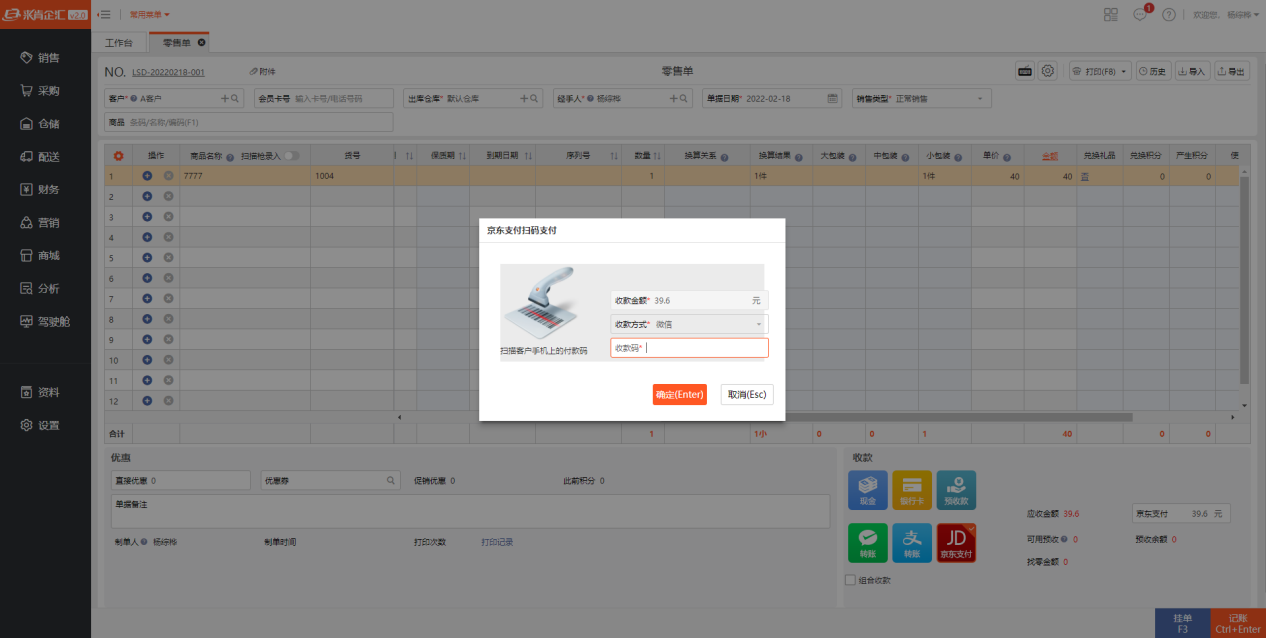The width and height of the screenshot is (1266, 638).
Task: Click the JD Pay (京东支付) payment icon
Action: coord(956,541)
